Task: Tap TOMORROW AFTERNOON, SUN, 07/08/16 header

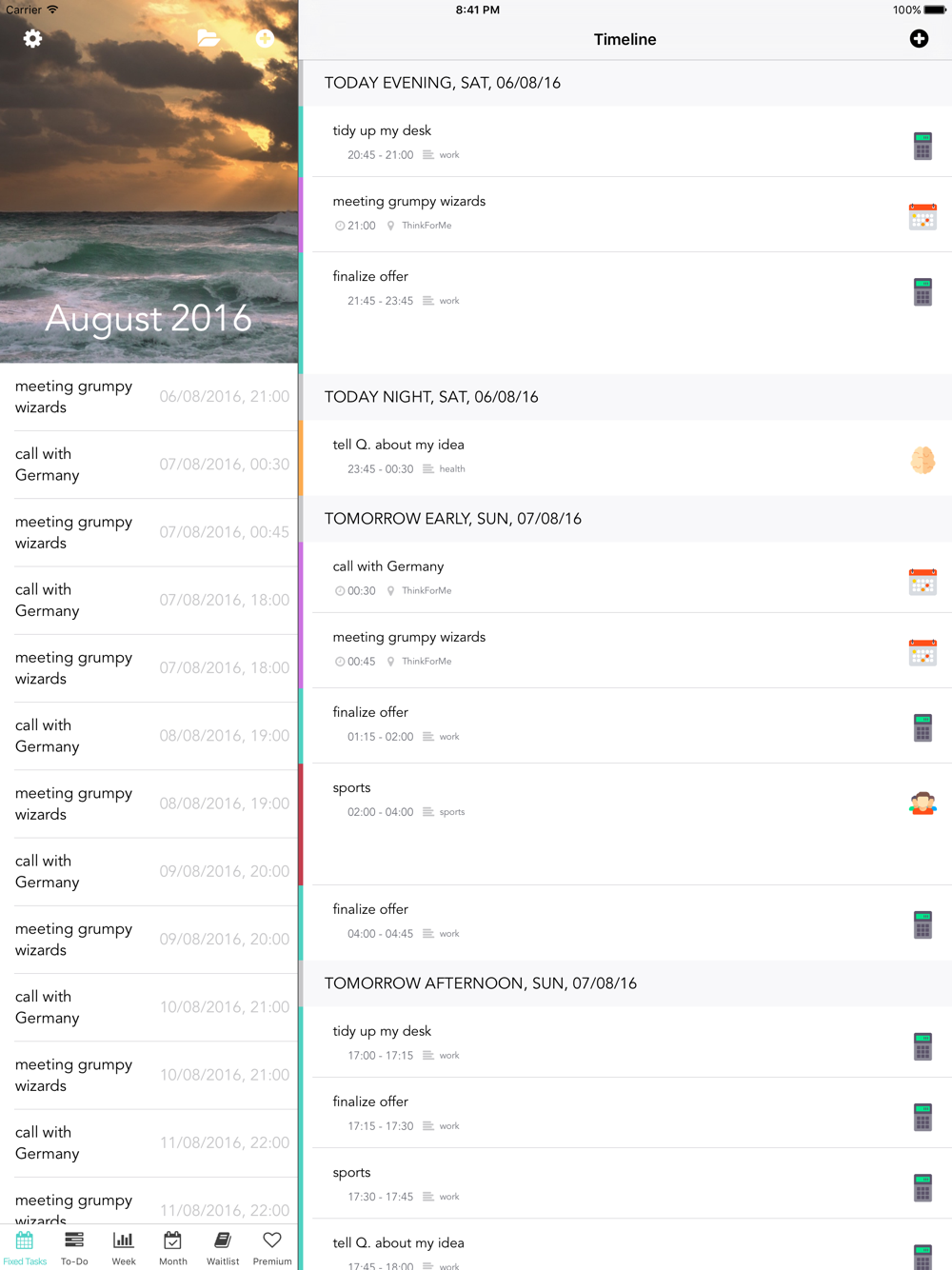Action: [x=625, y=983]
